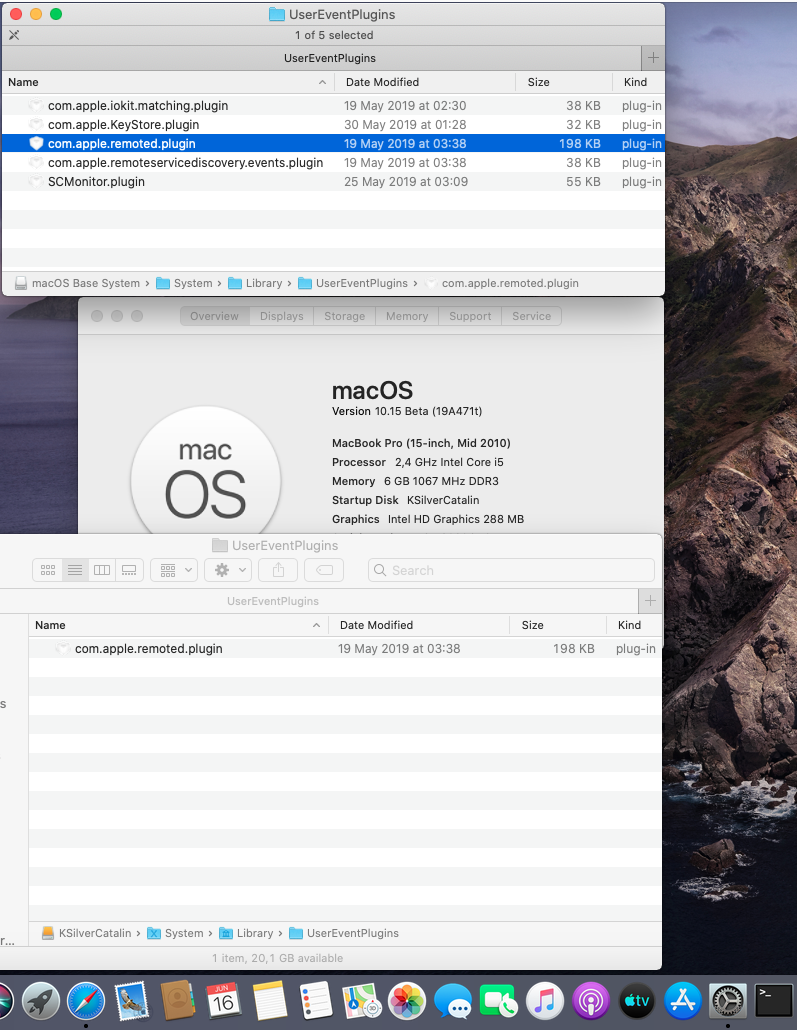Click UserEventPlugins in upper path bar

(353, 283)
